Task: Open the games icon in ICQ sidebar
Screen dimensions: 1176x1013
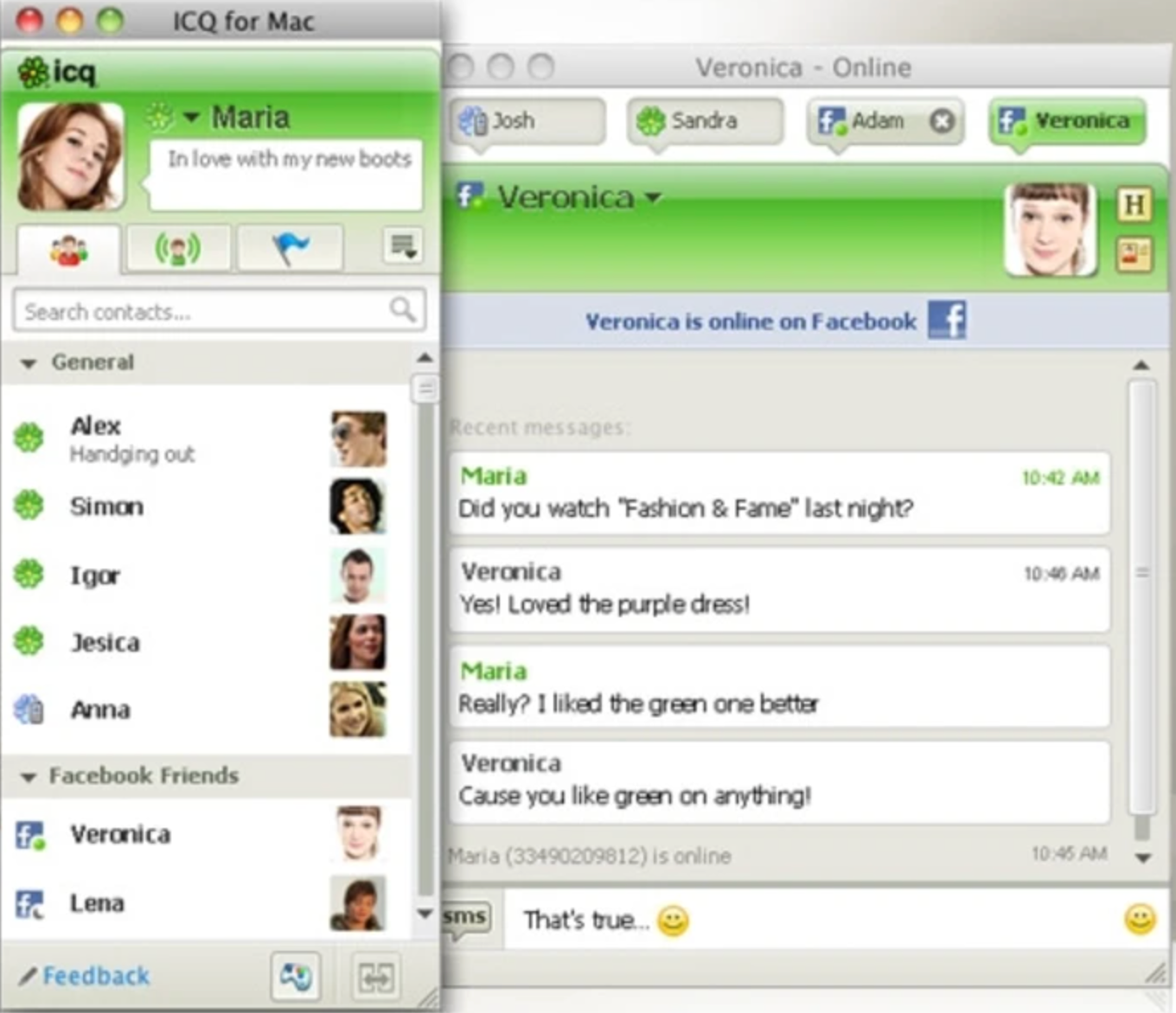Action: (x=296, y=976)
